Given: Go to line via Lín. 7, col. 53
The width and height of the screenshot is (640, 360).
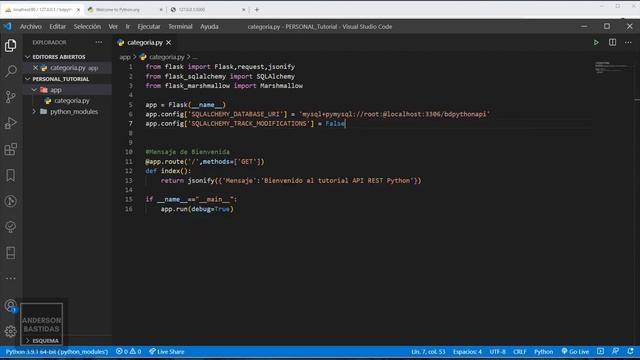Looking at the screenshot, I should coord(428,351).
